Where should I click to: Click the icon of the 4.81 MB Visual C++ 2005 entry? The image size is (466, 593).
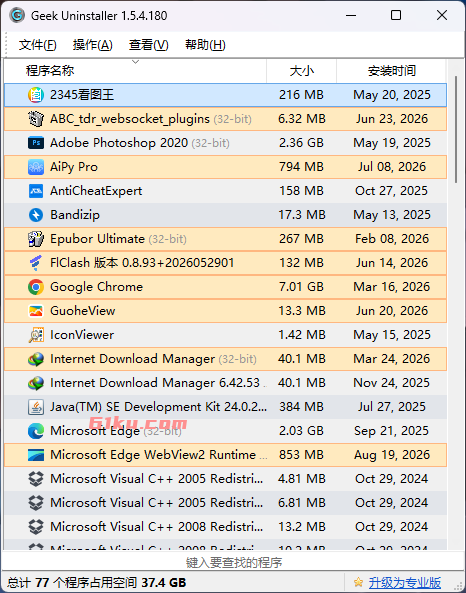(x=36, y=479)
